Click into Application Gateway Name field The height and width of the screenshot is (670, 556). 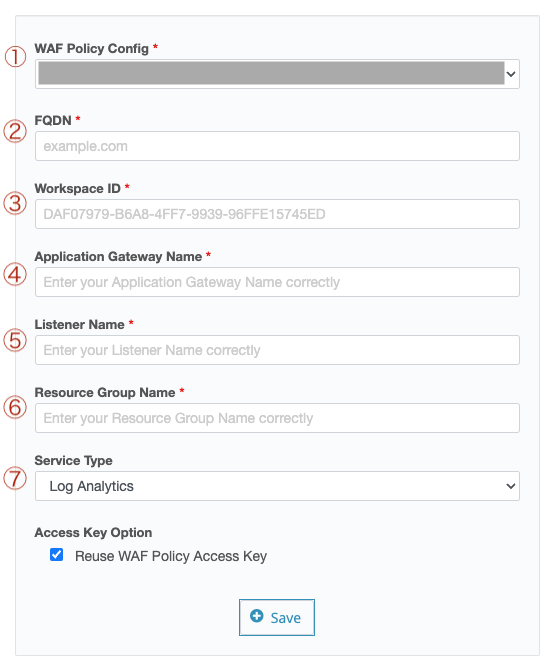(x=277, y=282)
